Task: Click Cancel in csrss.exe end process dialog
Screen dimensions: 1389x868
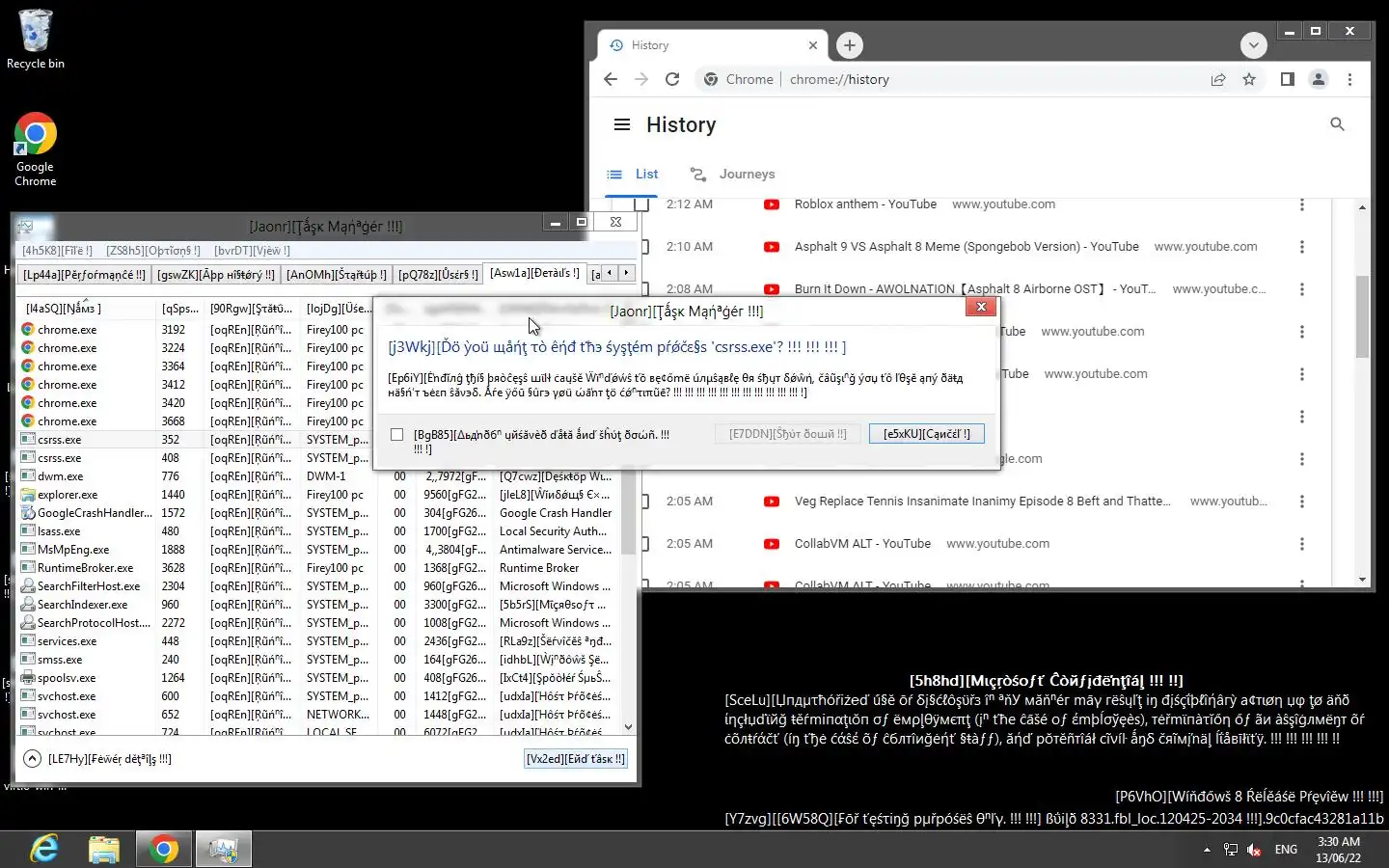Action: pyautogui.click(x=926, y=434)
